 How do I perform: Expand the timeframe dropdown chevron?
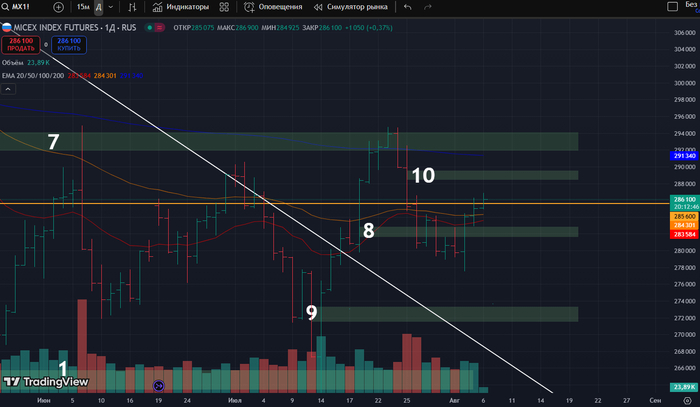[113, 6]
